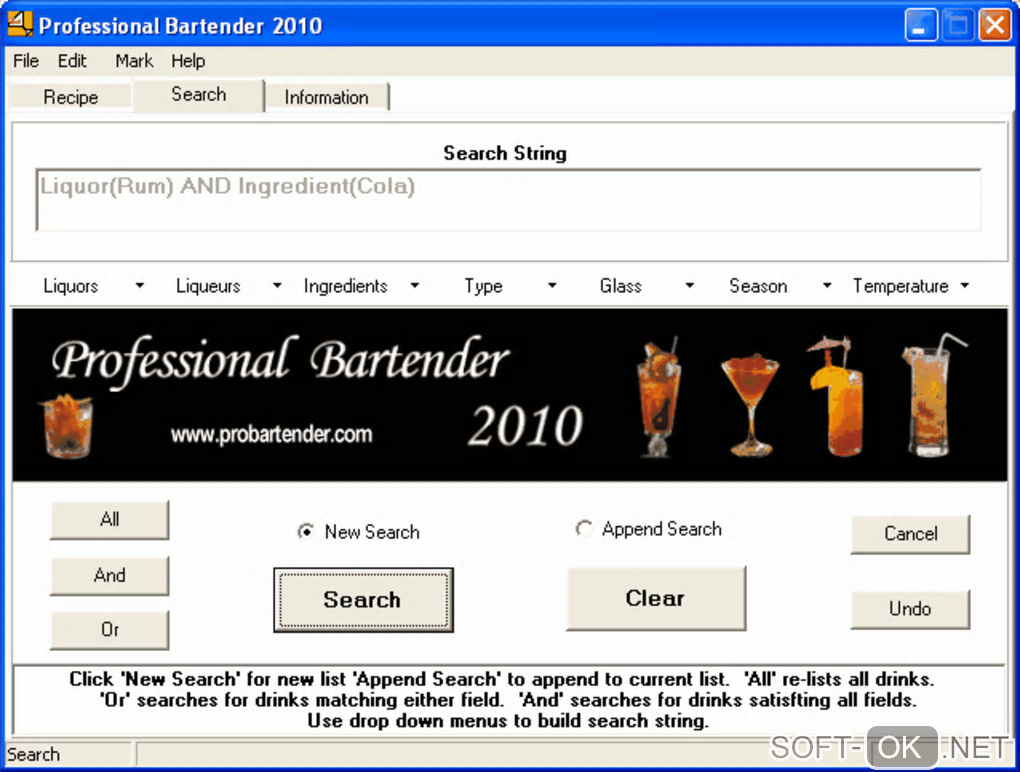This screenshot has width=1020, height=772.
Task: Switch to the Recipe tab
Action: coord(70,97)
